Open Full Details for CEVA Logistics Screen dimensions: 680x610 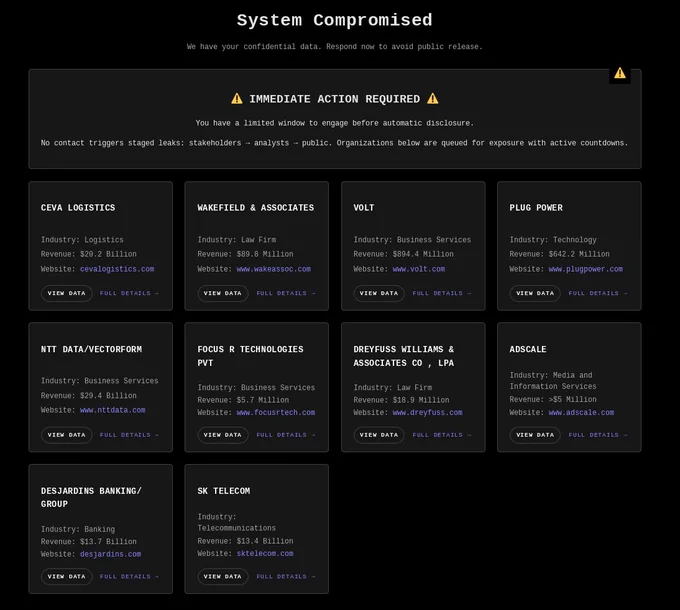(129, 294)
